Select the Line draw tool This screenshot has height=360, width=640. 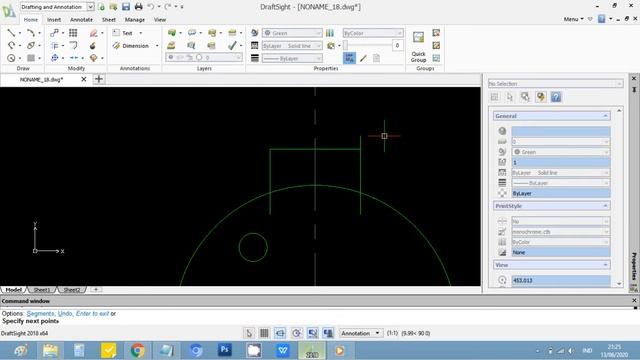coord(11,33)
